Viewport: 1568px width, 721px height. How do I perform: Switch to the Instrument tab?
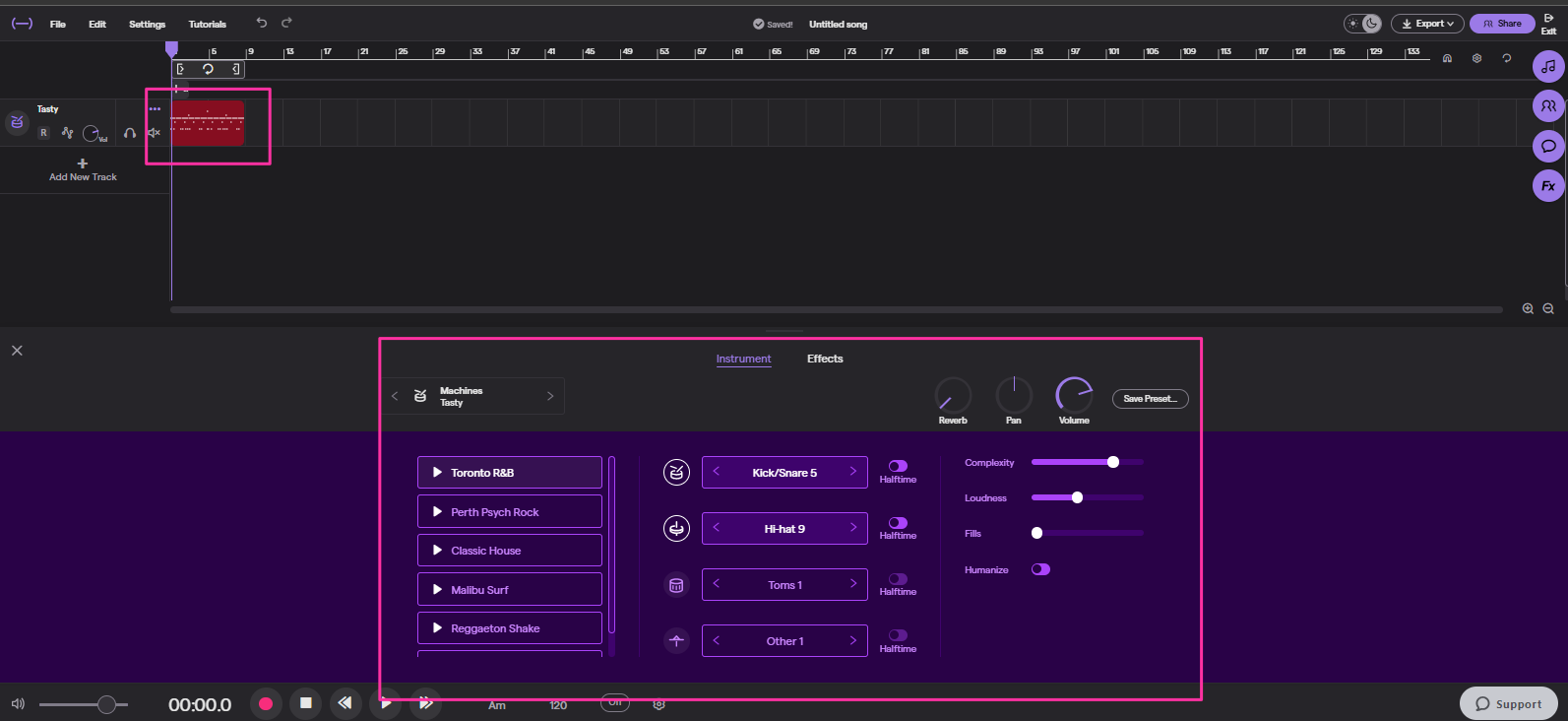point(744,359)
